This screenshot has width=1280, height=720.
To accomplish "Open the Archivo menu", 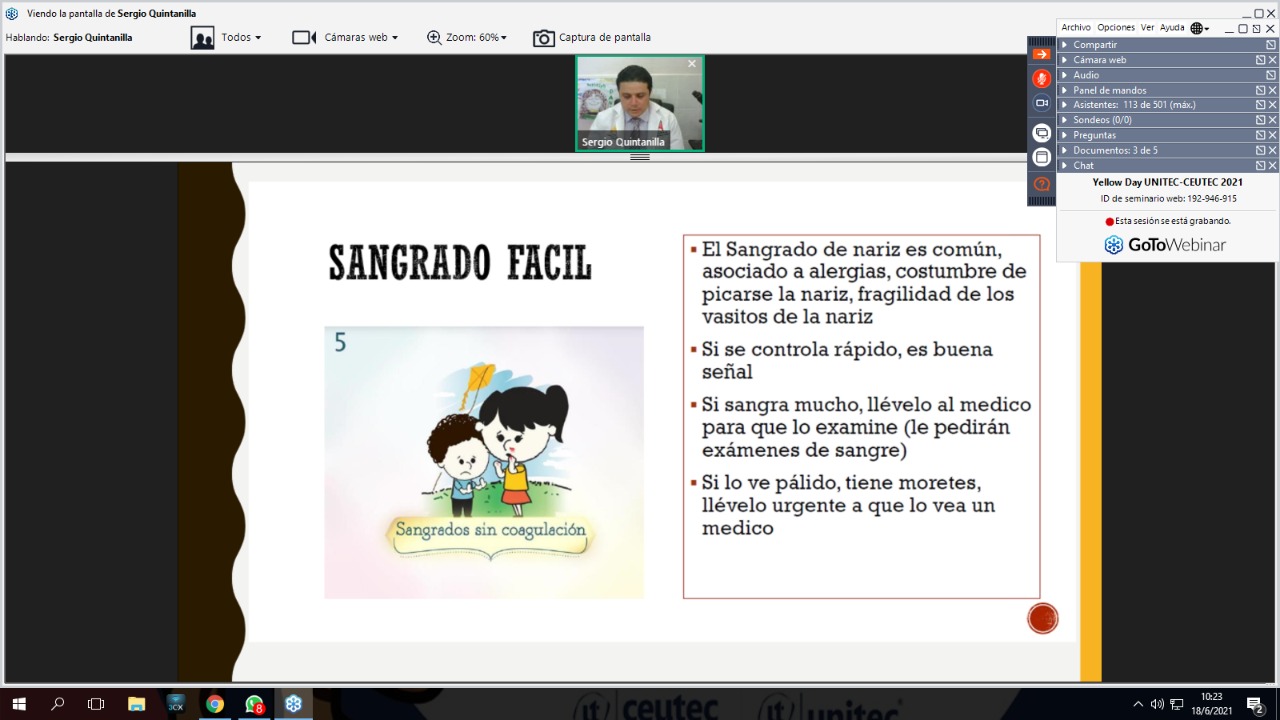I will 1076,28.
